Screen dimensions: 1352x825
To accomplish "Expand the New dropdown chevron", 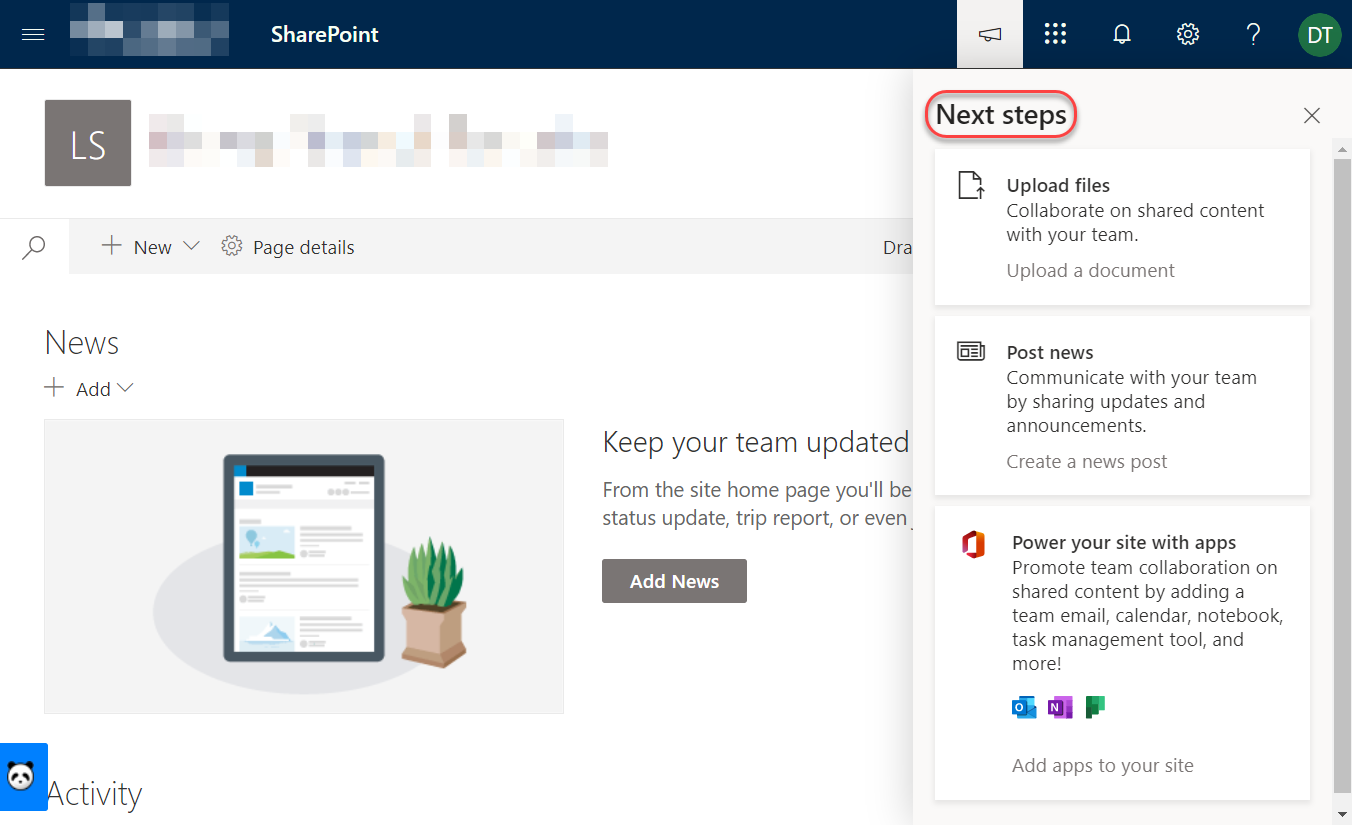I will 192,246.
